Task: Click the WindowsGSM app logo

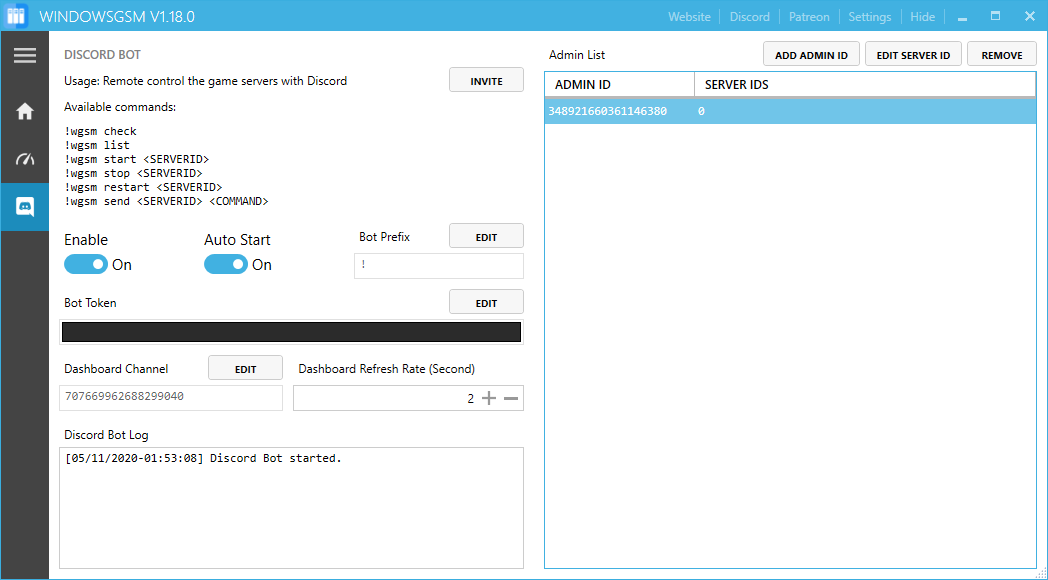Action: pos(17,17)
